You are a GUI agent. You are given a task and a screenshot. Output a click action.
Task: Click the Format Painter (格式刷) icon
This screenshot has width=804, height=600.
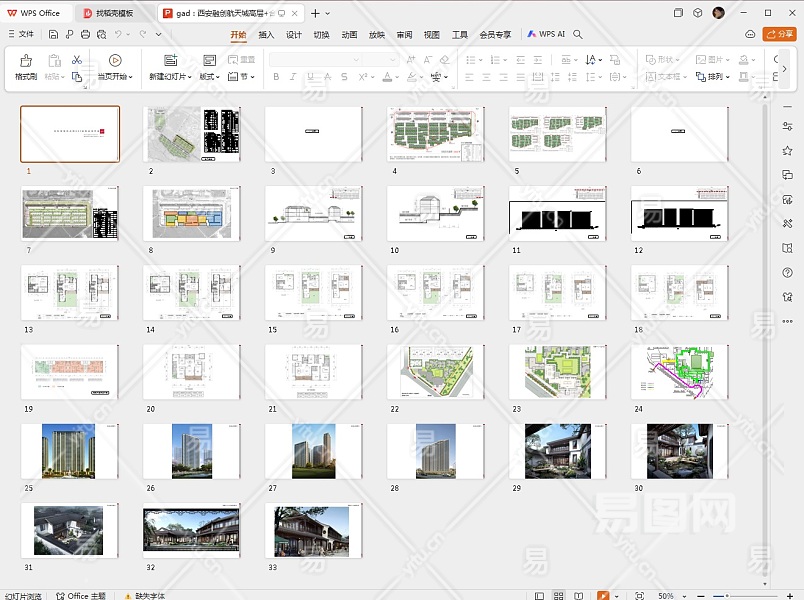click(x=25, y=61)
